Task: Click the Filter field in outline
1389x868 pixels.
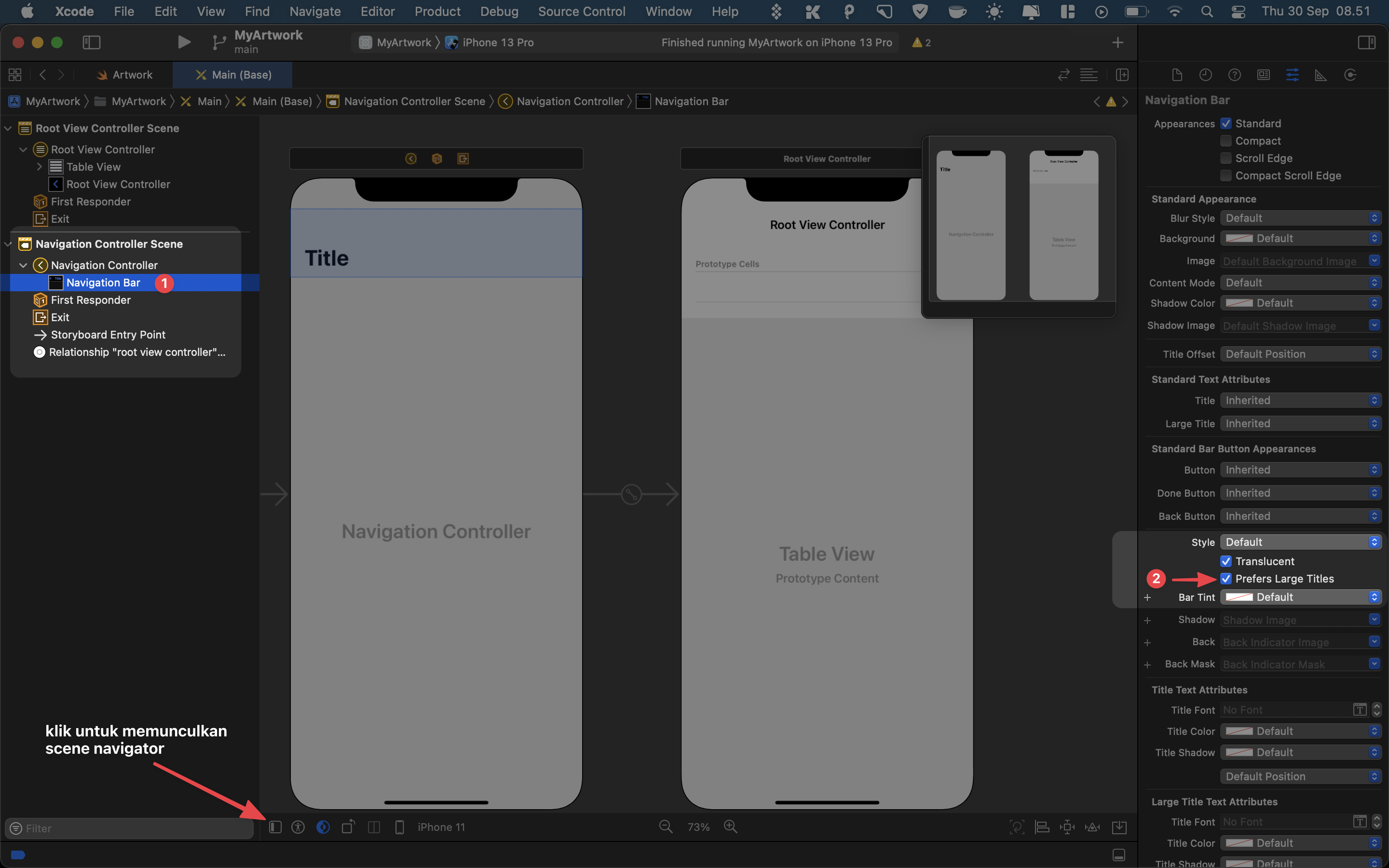Action: (130, 828)
